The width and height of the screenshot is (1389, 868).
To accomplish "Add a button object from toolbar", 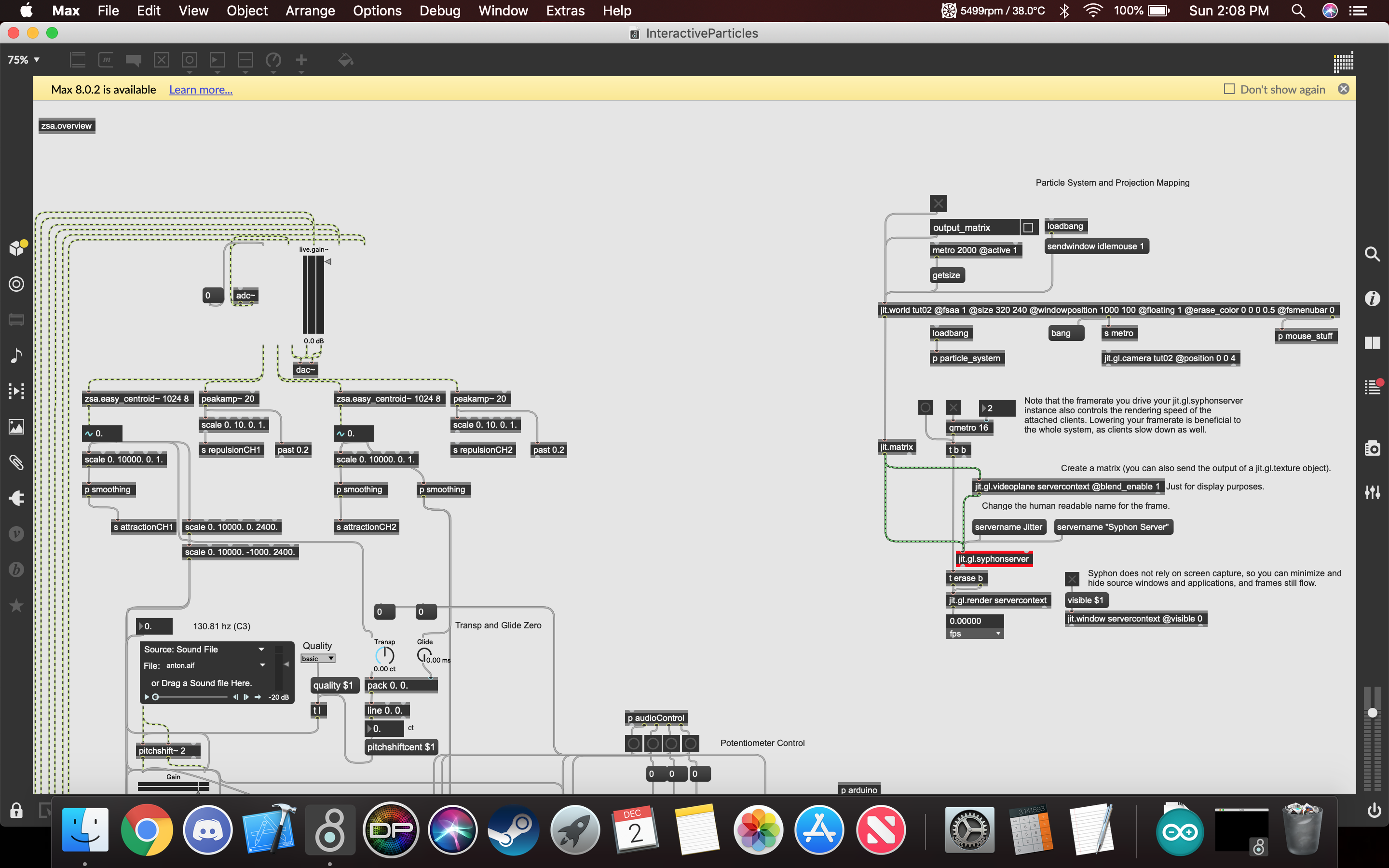I will click(190, 60).
